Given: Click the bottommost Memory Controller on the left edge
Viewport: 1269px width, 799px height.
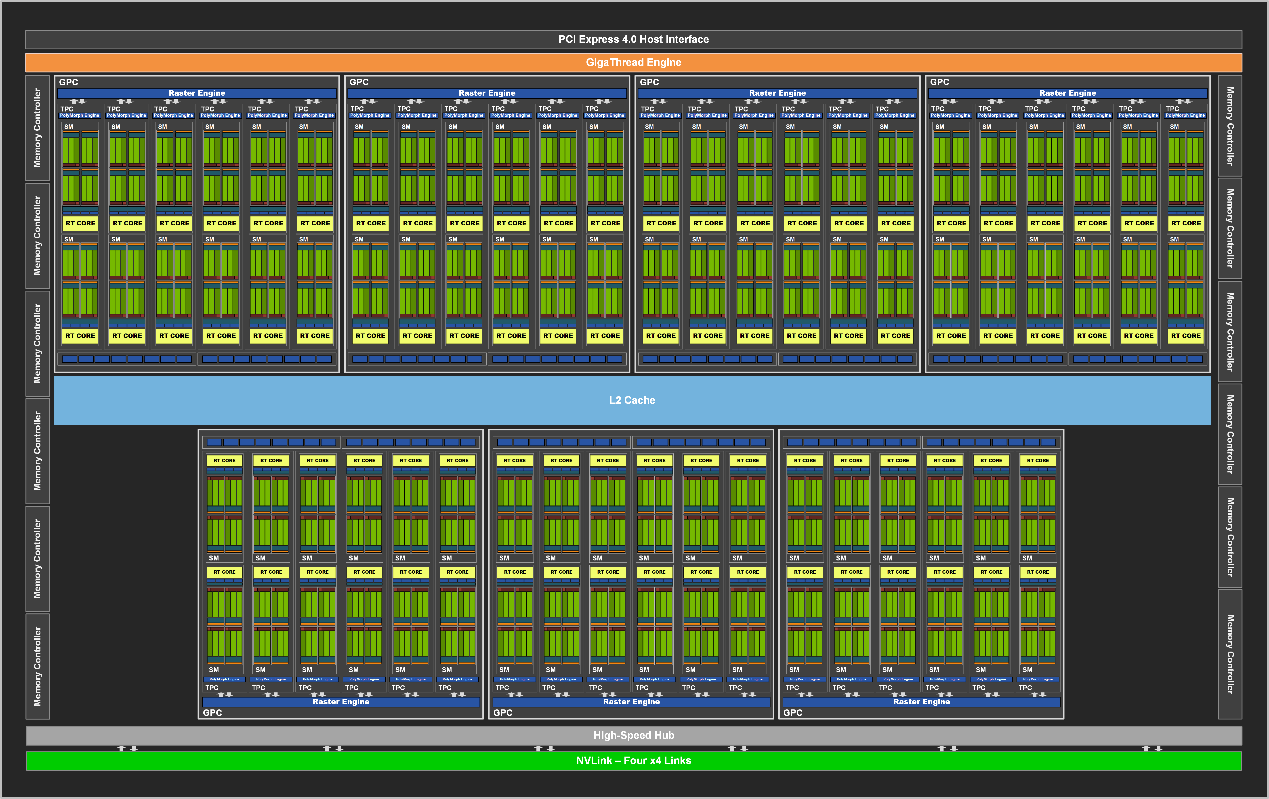Looking at the screenshot, I should pos(38,666).
